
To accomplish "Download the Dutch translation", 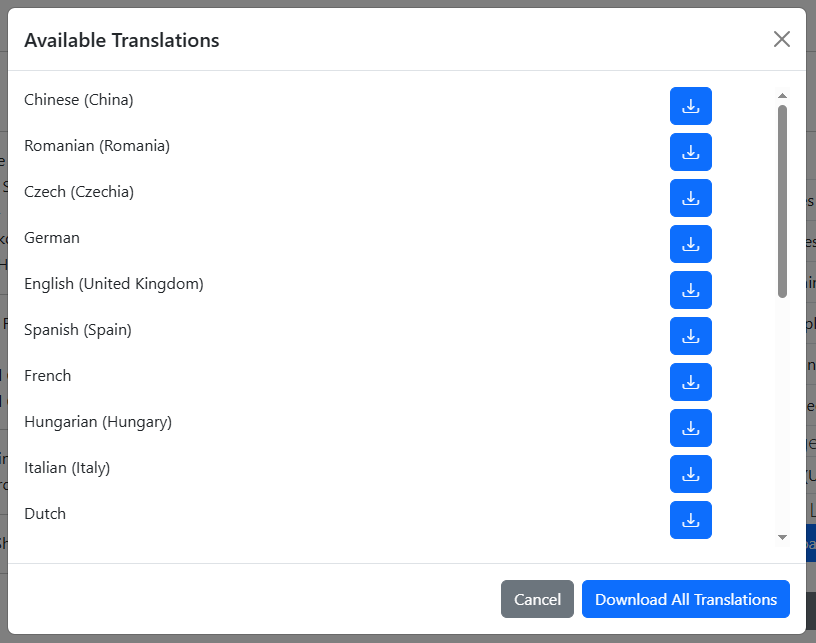I will pos(690,520).
